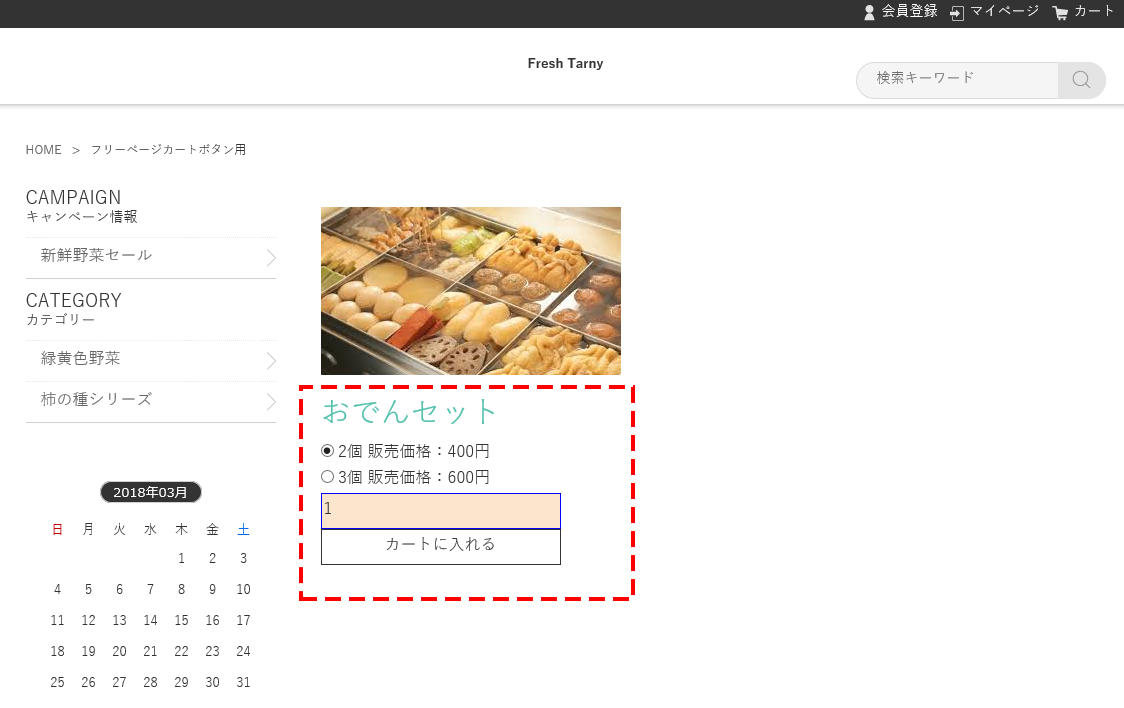Click the oden product image

click(471, 291)
